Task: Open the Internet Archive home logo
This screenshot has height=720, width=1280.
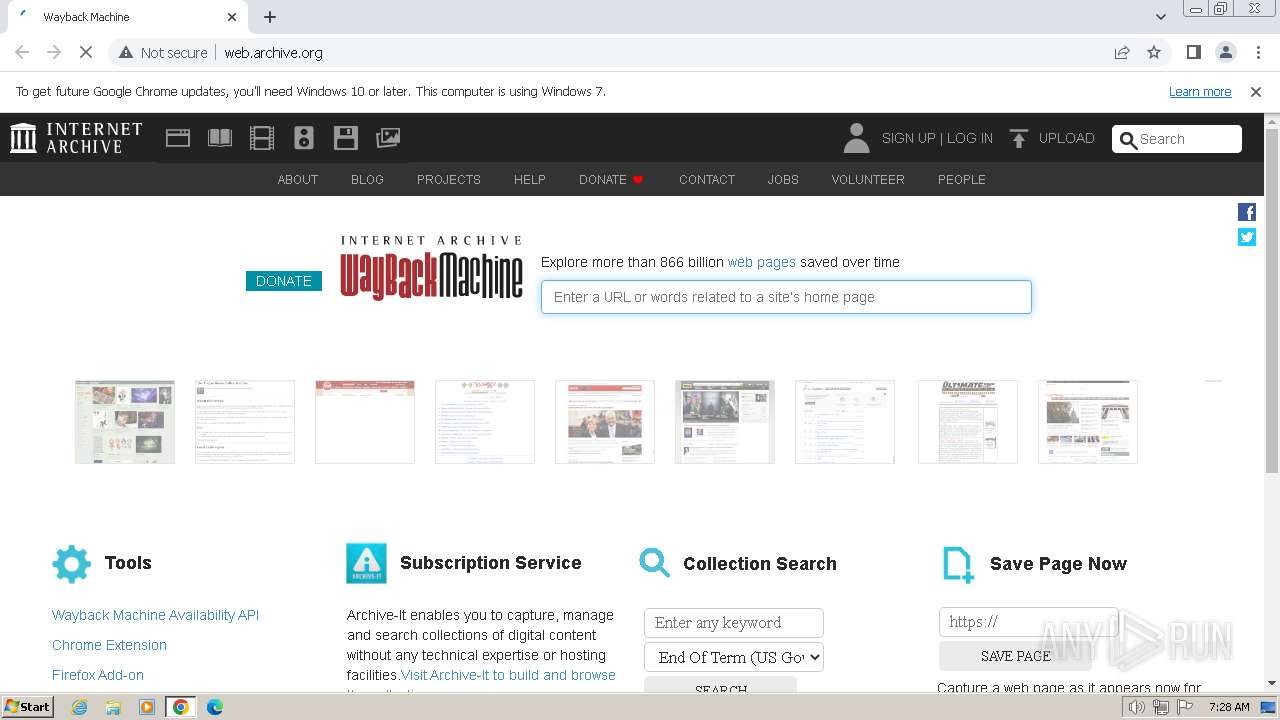Action: tap(77, 138)
